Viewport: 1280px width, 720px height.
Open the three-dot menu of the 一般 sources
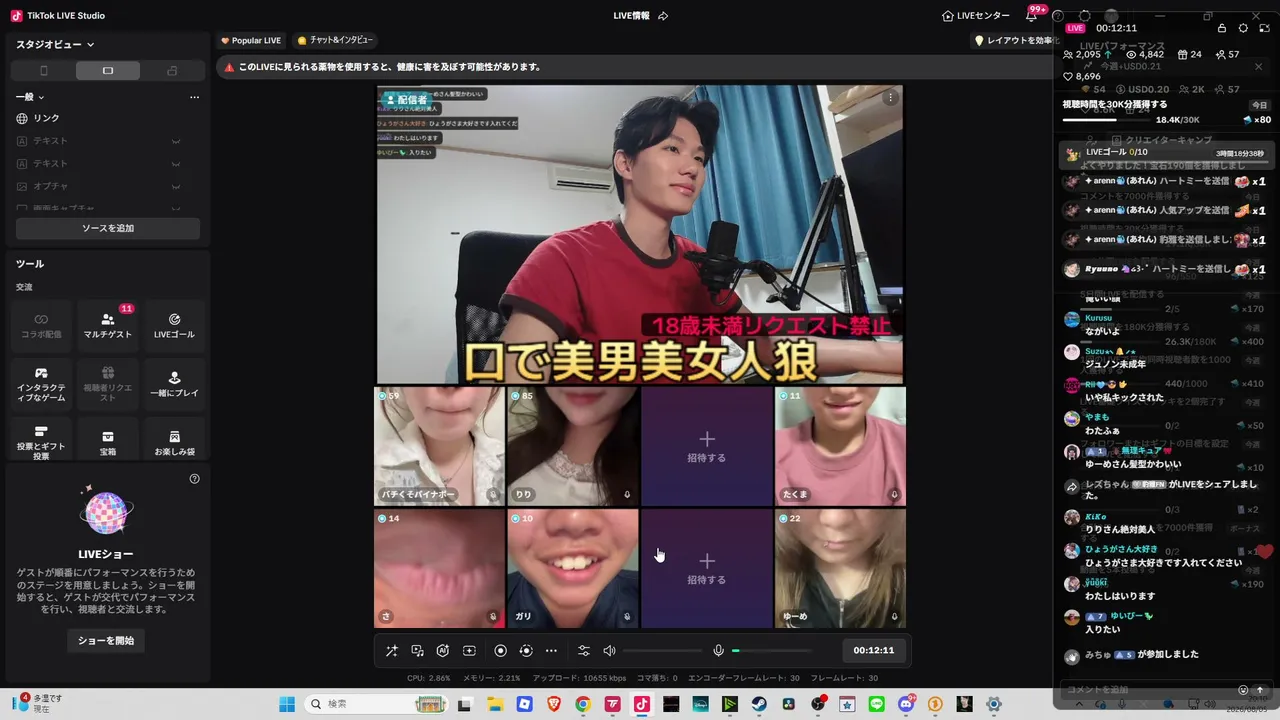(x=195, y=97)
